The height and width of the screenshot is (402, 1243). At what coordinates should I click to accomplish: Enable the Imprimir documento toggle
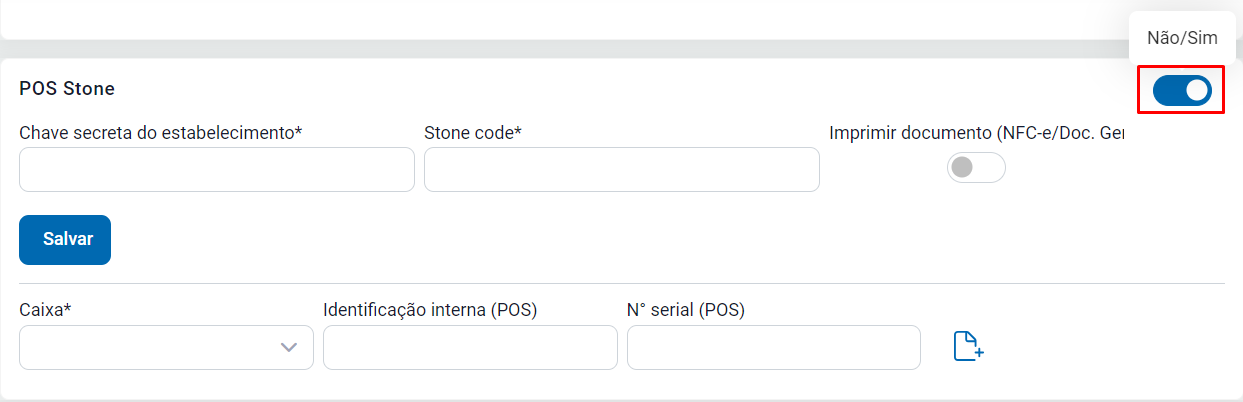coord(975,168)
